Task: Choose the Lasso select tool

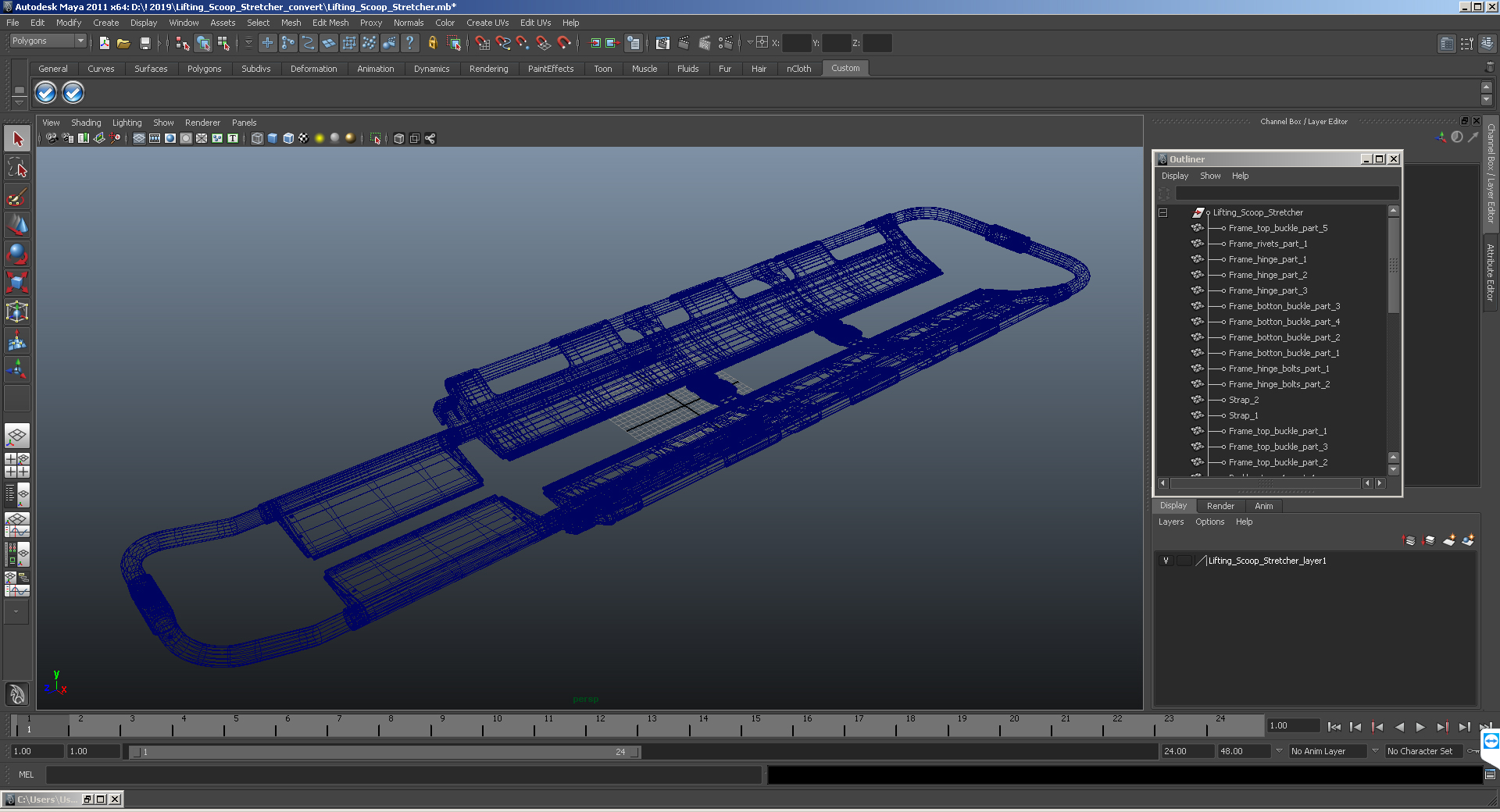Action: click(17, 168)
